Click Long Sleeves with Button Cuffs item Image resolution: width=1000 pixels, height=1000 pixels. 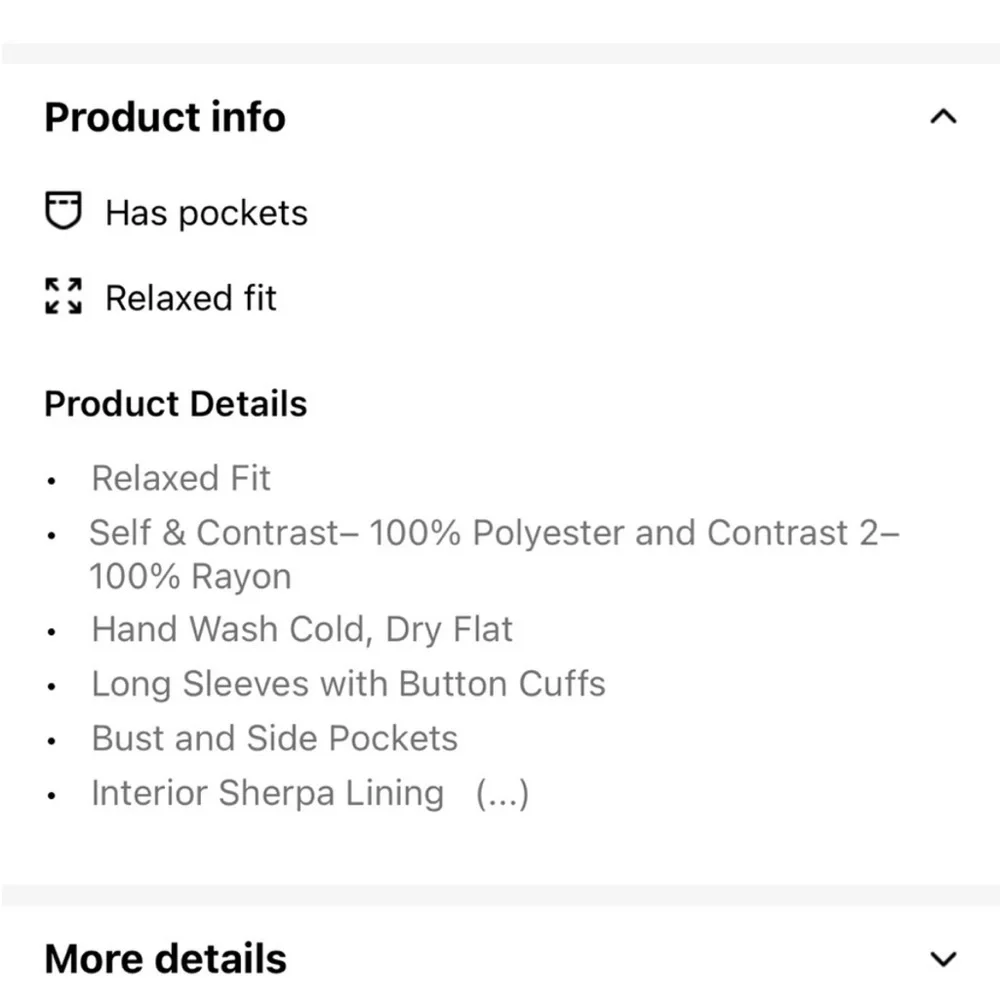click(x=348, y=684)
